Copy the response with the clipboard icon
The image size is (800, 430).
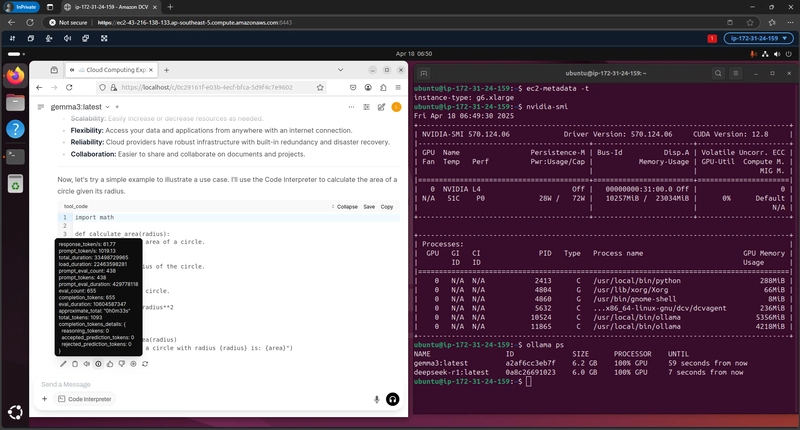tap(75, 364)
